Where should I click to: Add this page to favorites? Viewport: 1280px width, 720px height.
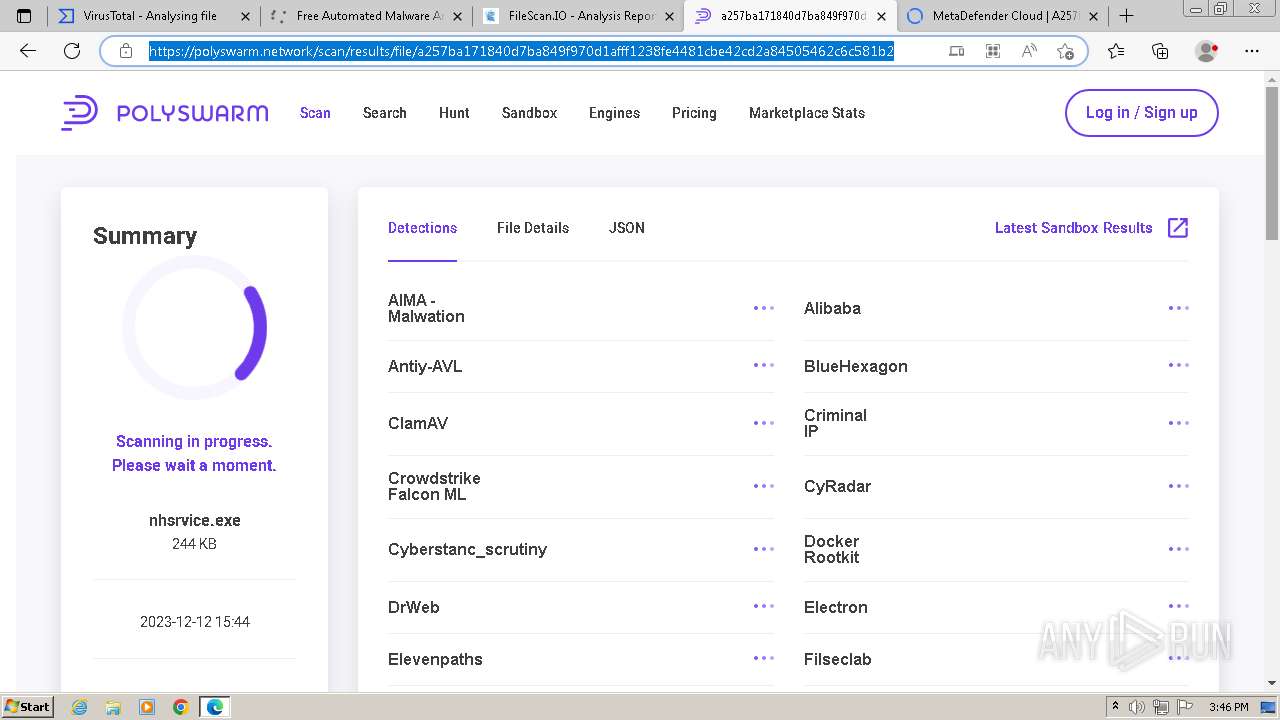click(1065, 51)
